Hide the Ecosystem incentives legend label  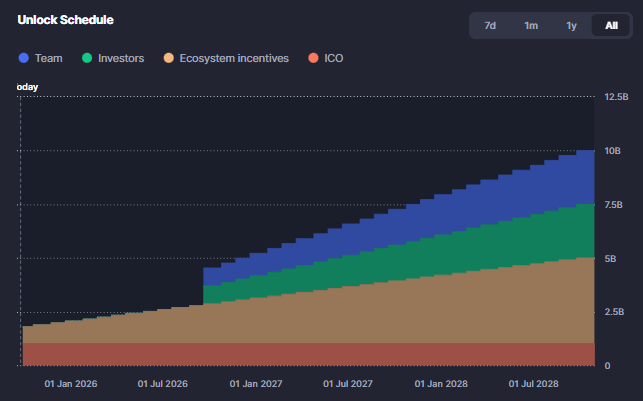pyautogui.click(x=233, y=58)
